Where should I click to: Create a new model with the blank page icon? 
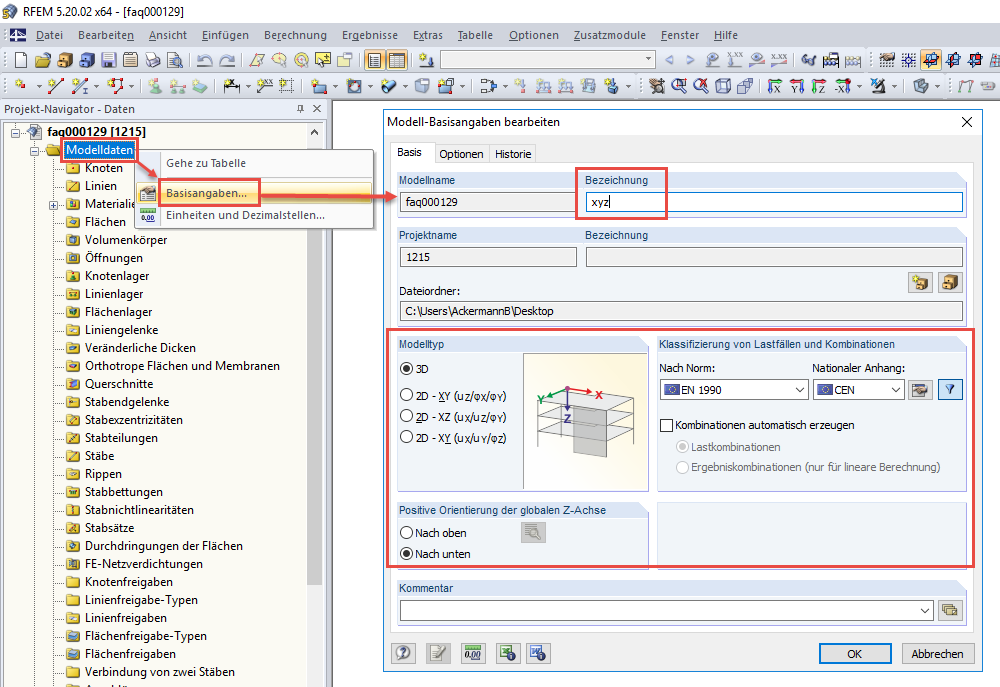[20, 60]
